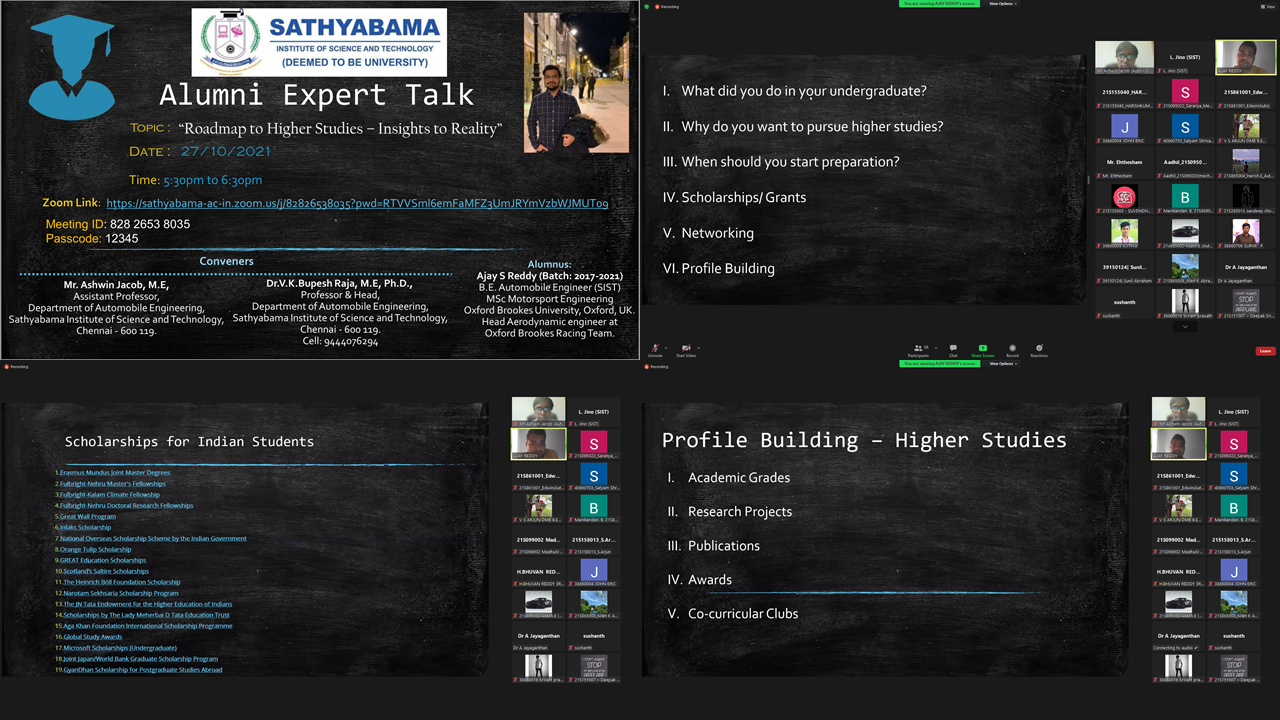Open Erasmus Mundus Joint Master Degrees link
This screenshot has width=1280, height=720.
pyautogui.click(x=114, y=472)
